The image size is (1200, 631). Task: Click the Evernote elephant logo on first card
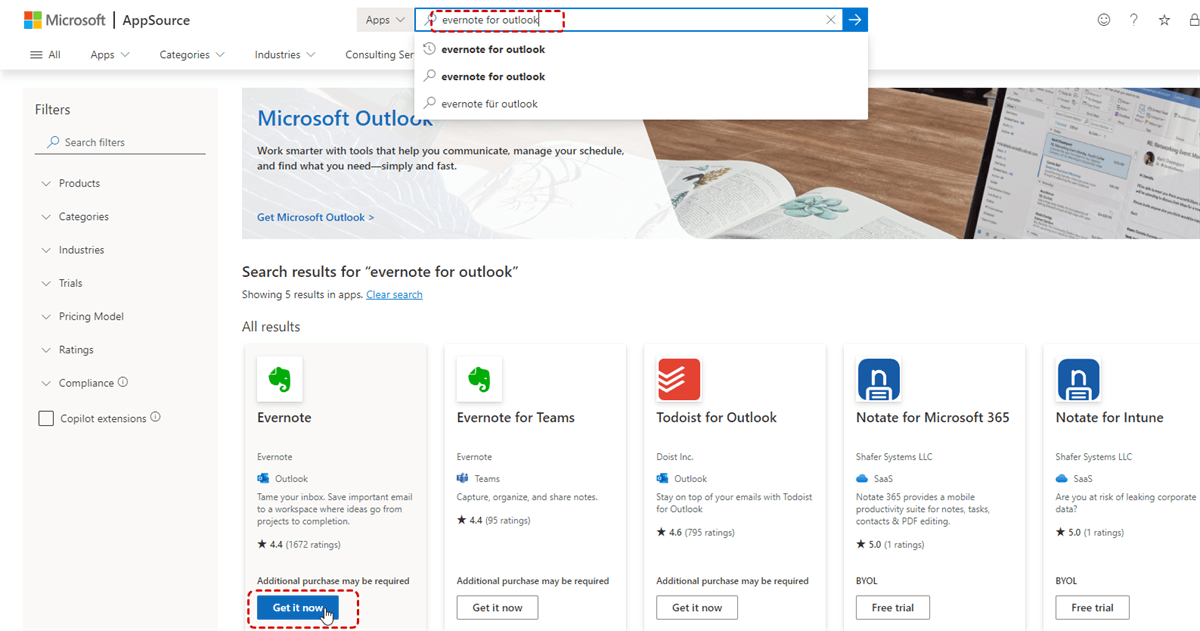click(x=280, y=379)
